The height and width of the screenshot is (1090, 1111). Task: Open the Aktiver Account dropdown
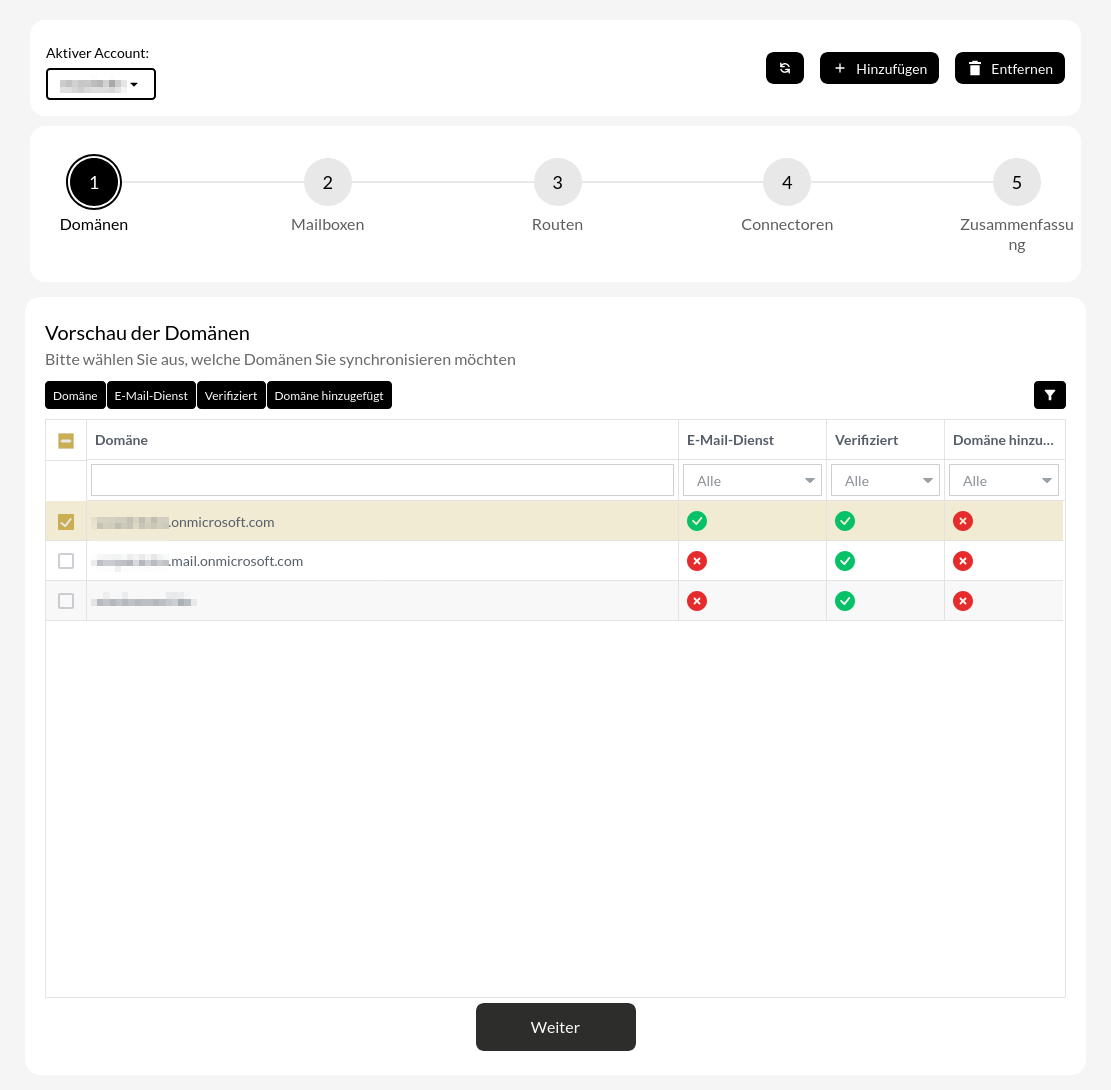(101, 84)
